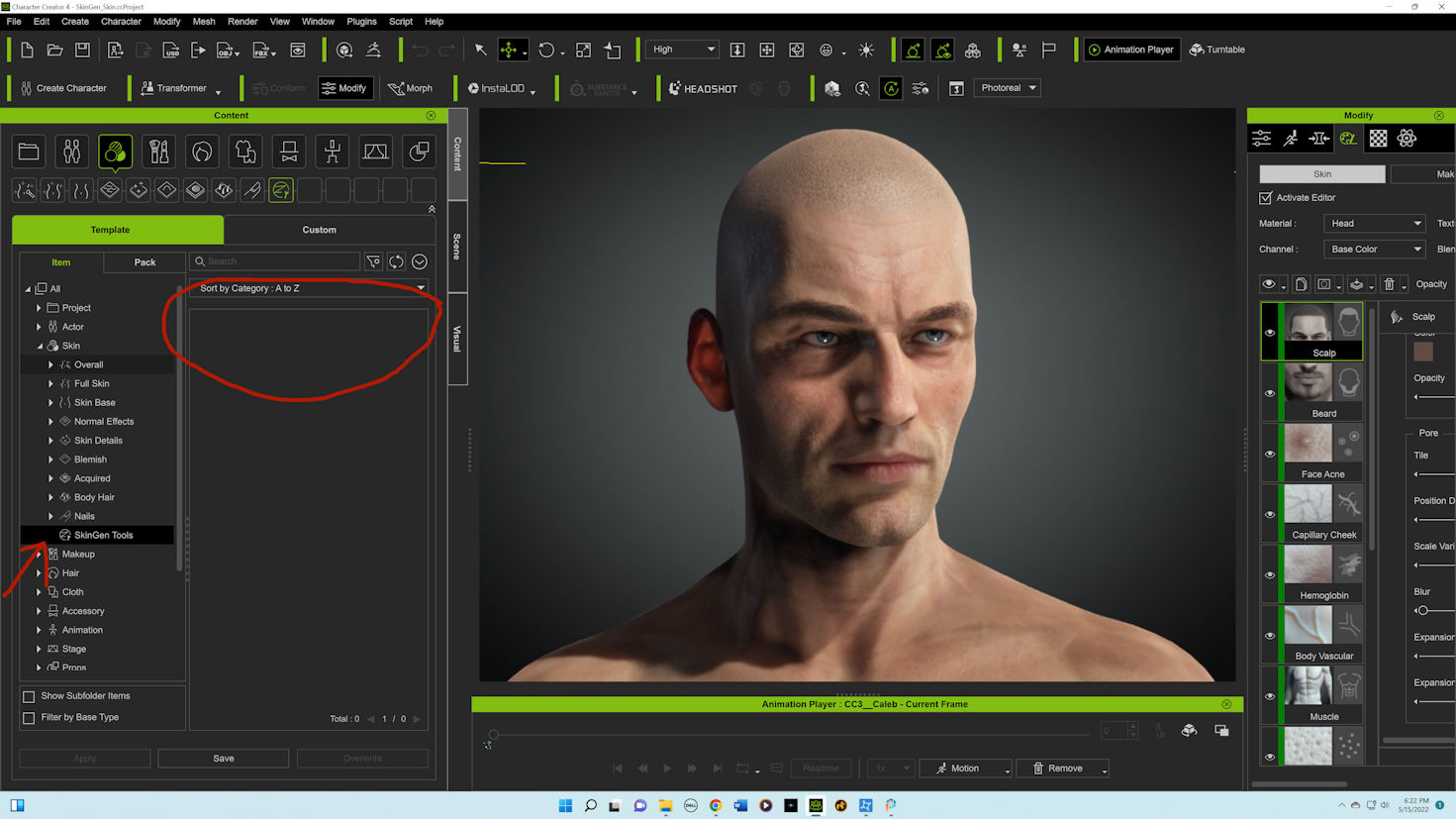Expand the Overall tree node arrow
This screenshot has width=1456, height=819.
tap(50, 364)
